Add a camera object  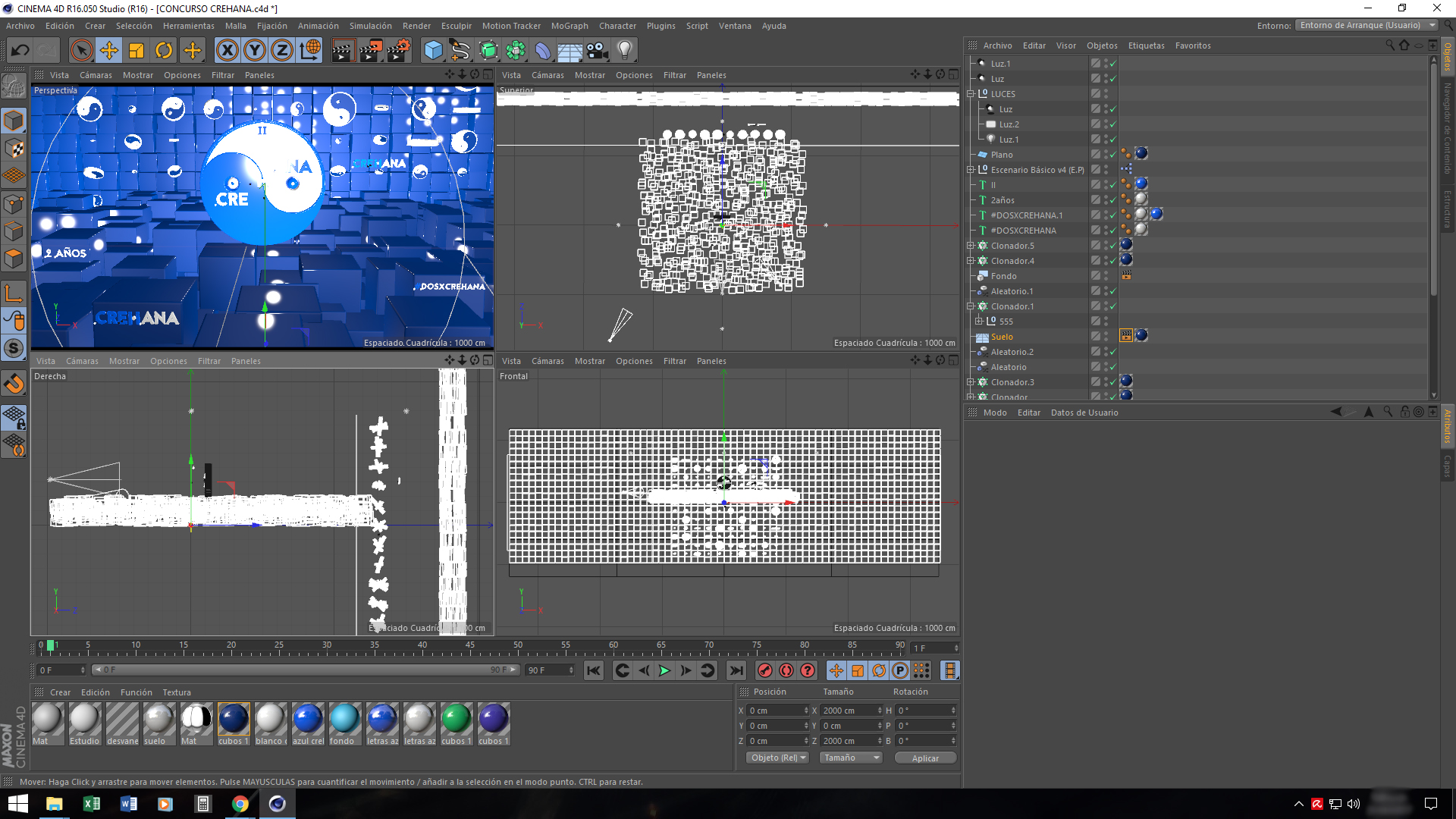point(598,51)
